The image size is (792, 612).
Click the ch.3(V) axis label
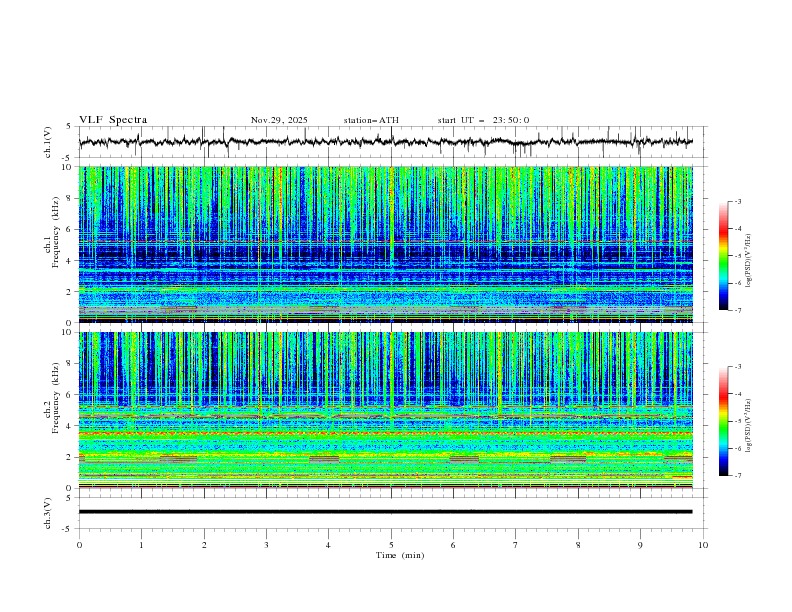pos(49,511)
